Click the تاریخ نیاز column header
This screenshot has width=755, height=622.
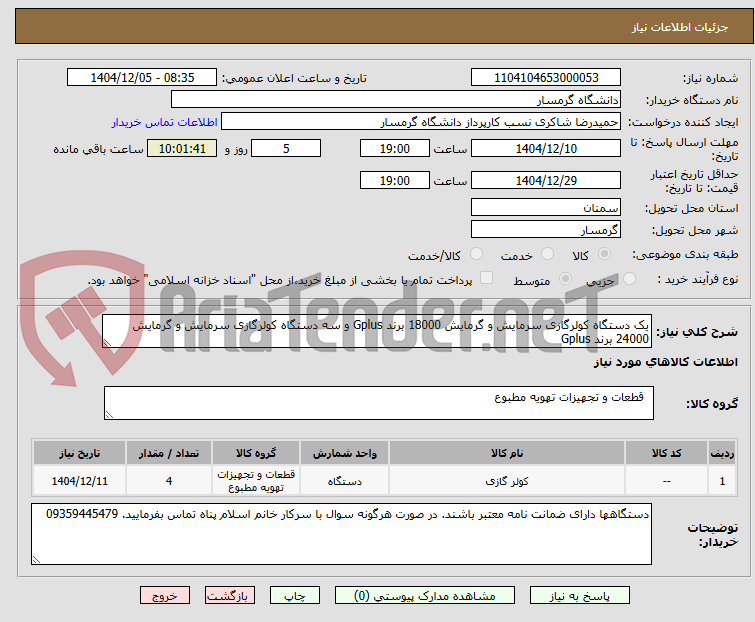79,453
